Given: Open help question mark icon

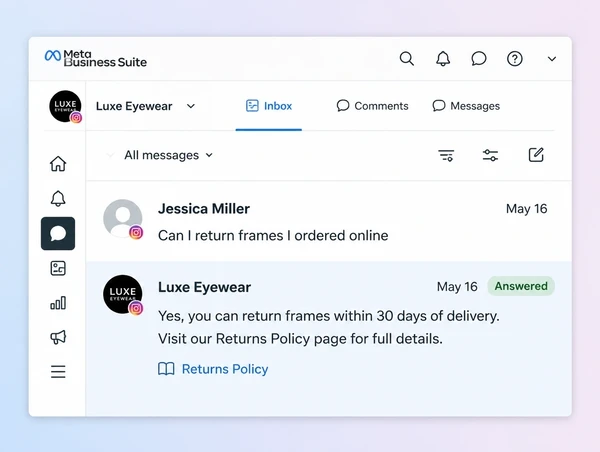Looking at the screenshot, I should [x=515, y=59].
